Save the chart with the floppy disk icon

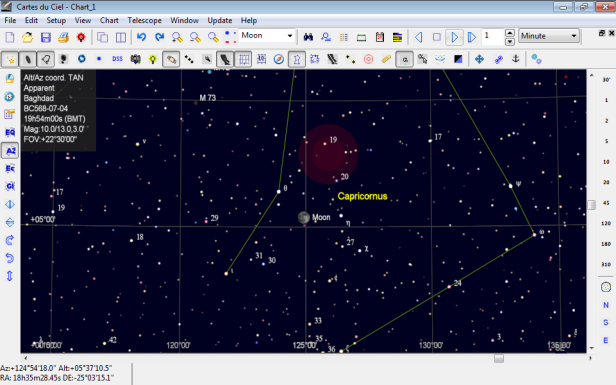(46, 37)
